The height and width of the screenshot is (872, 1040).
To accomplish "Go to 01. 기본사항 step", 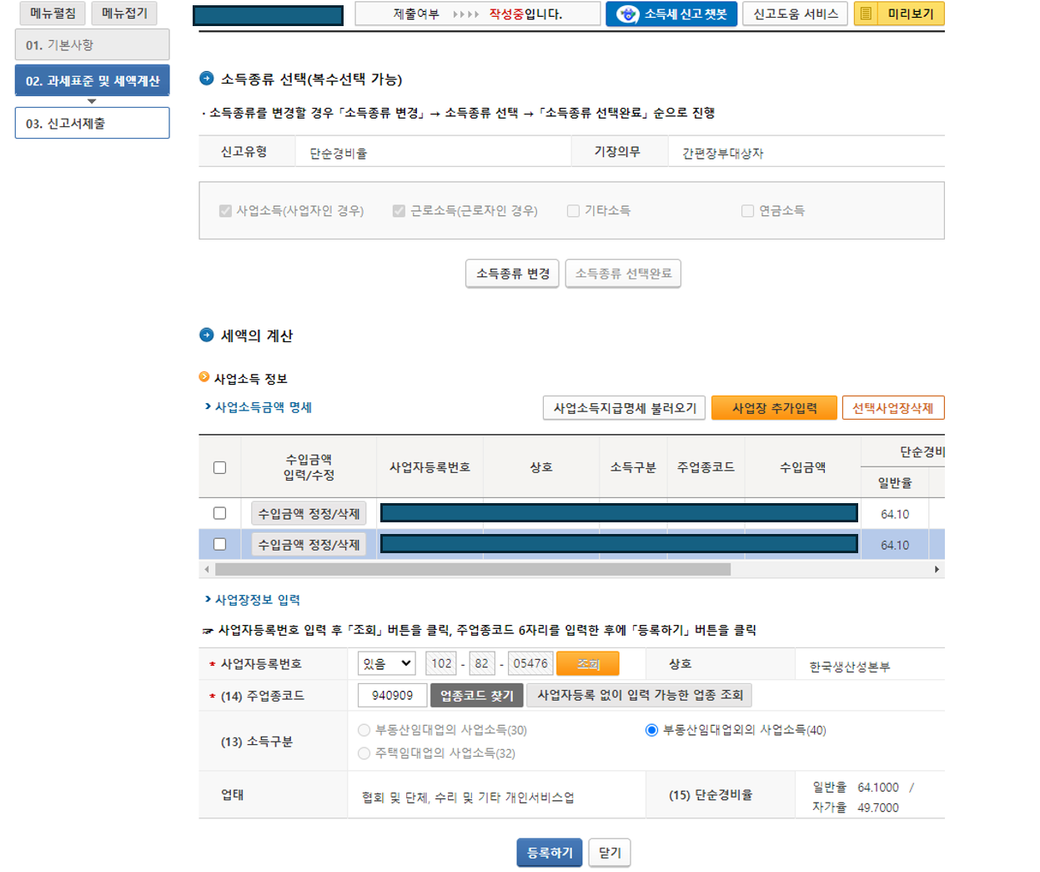I will [x=92, y=45].
